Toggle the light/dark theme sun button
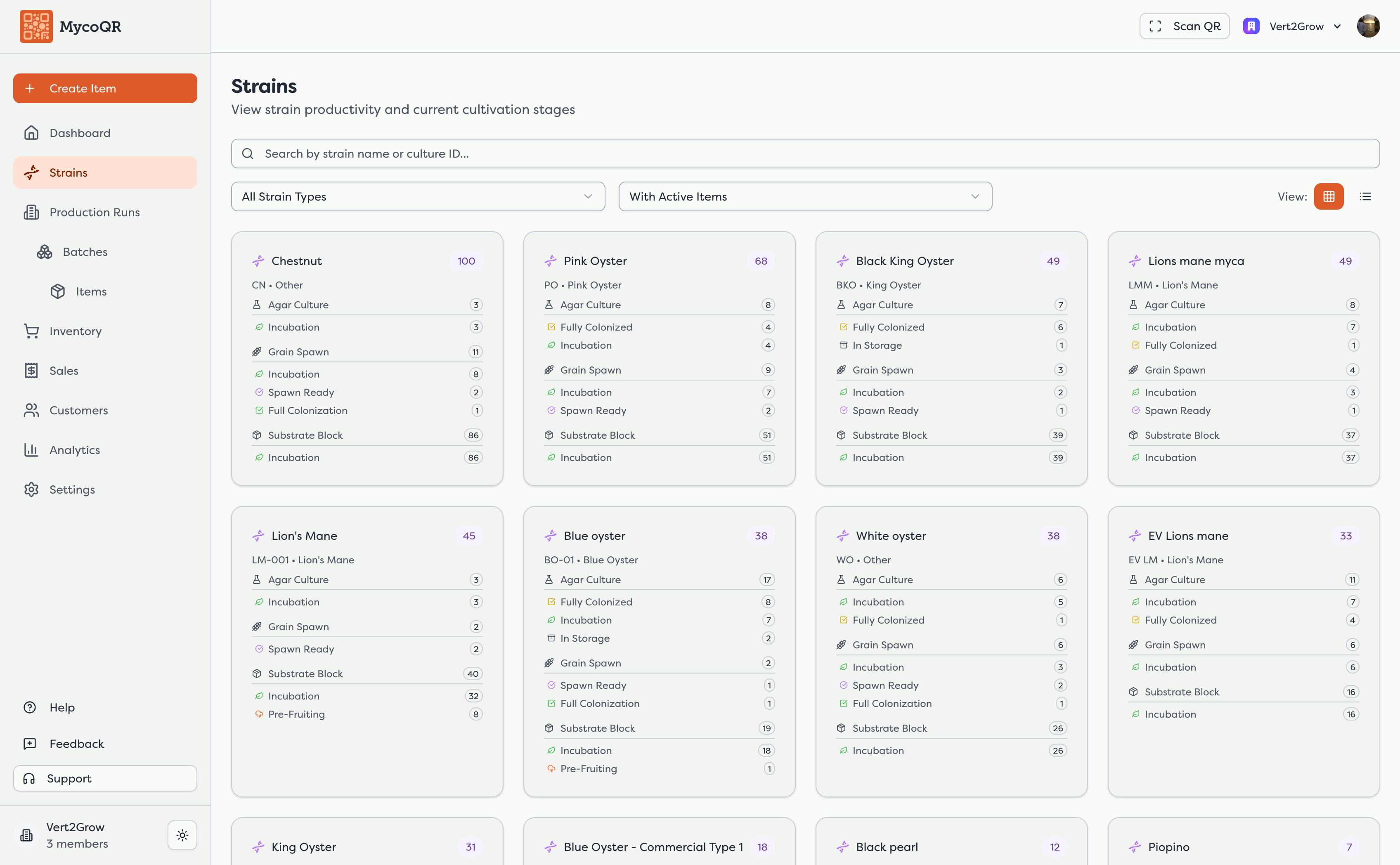 [x=182, y=835]
